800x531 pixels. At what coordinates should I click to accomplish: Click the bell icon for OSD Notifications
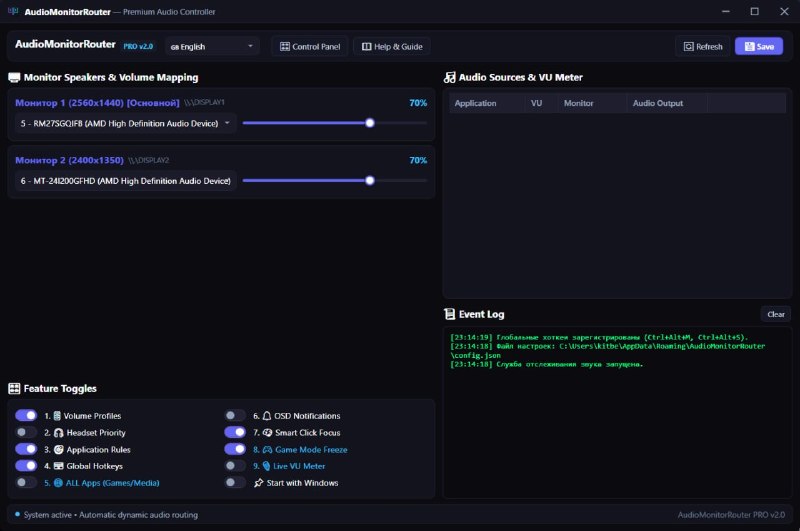[x=267, y=416]
